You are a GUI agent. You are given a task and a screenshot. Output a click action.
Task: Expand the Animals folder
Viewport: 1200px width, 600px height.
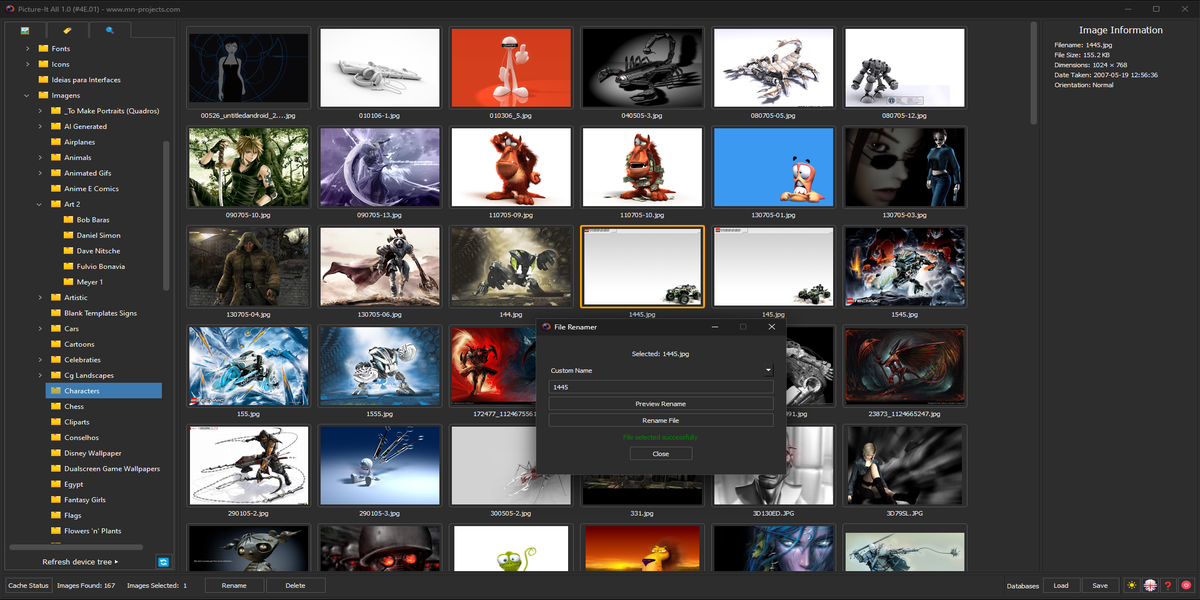[x=41, y=157]
